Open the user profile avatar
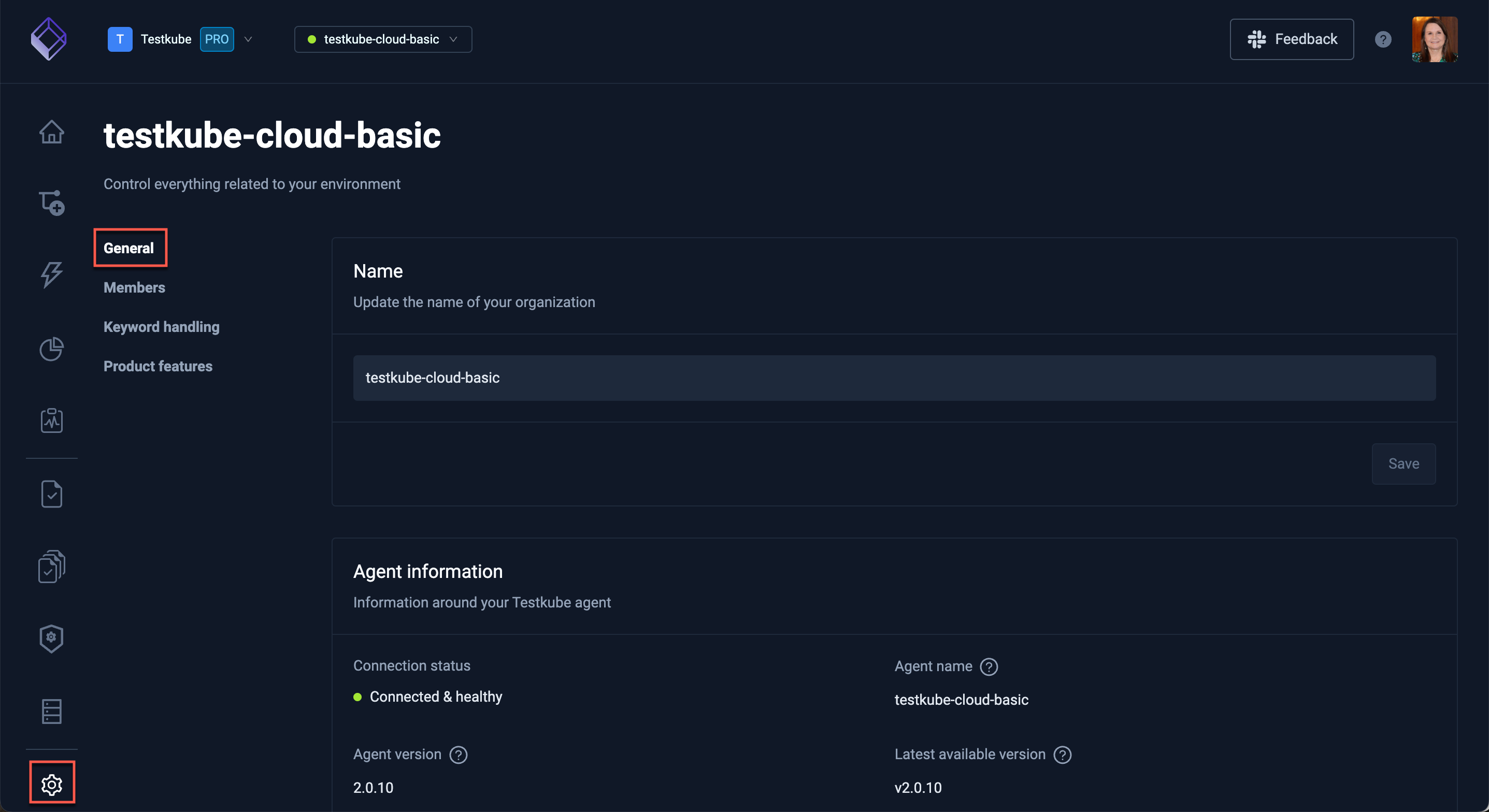The width and height of the screenshot is (1489, 812). (x=1435, y=39)
